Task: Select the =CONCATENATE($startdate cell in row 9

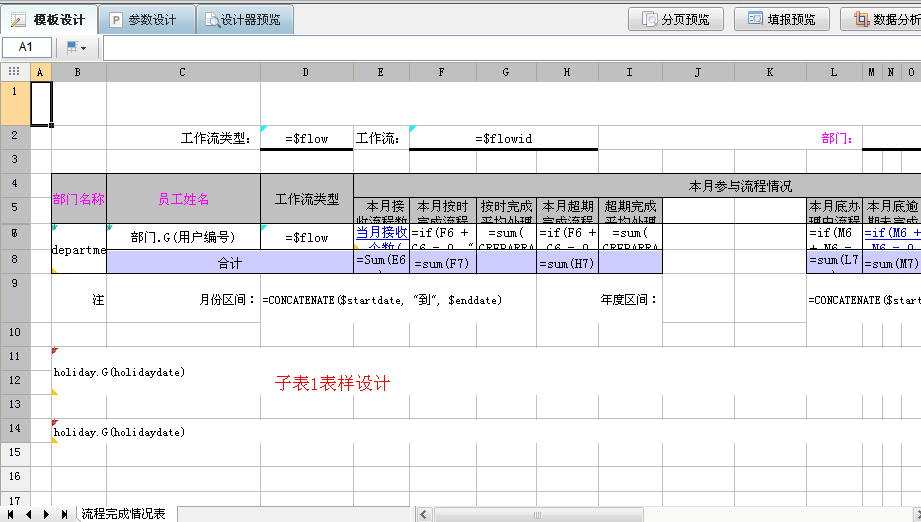Action: point(398,299)
